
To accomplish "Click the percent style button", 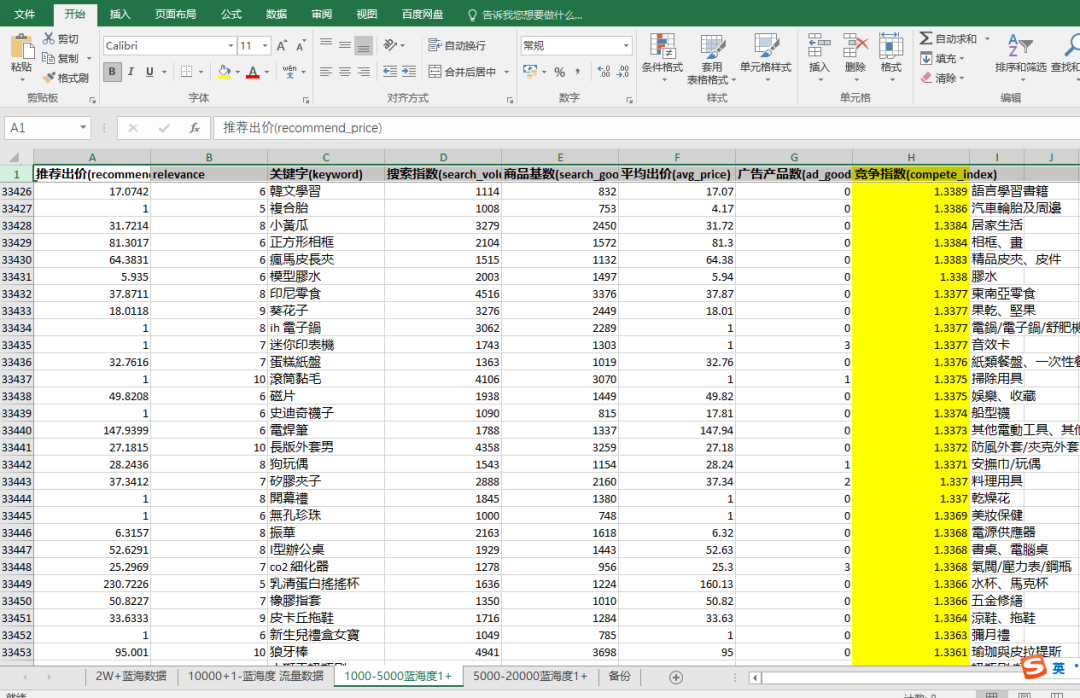I will [559, 72].
